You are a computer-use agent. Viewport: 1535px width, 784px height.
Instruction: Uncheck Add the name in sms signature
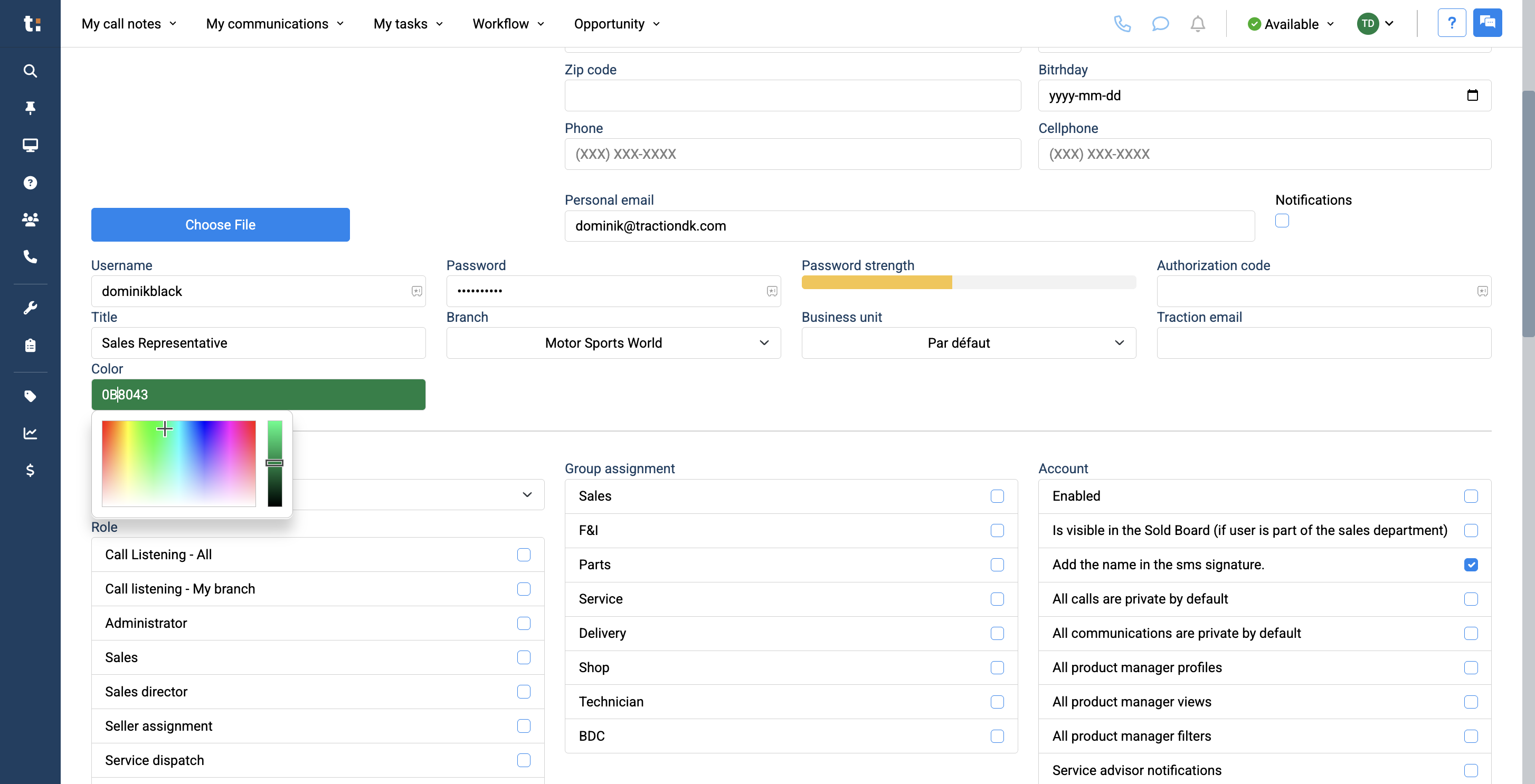[1470, 565]
